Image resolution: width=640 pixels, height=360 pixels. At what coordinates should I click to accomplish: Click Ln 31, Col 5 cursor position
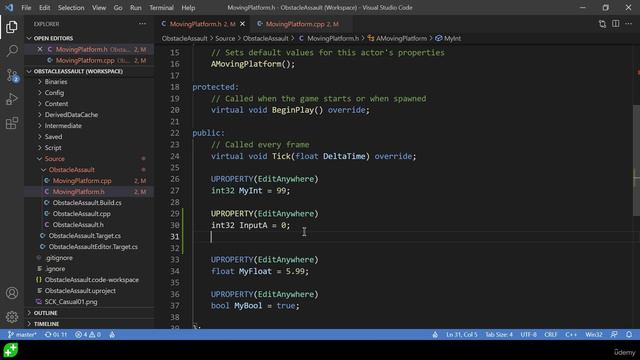pos(461,335)
